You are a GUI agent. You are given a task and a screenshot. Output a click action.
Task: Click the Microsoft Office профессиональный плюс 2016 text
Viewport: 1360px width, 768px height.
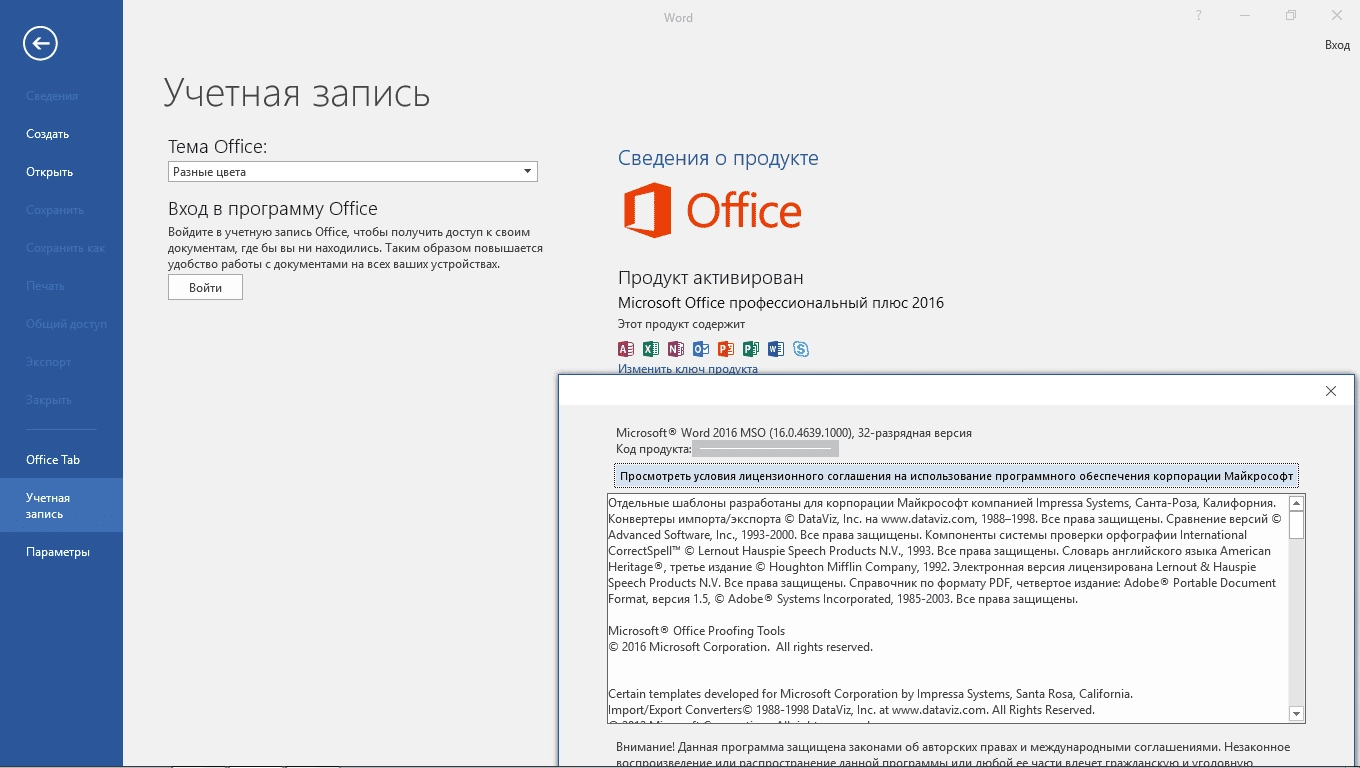tap(781, 303)
